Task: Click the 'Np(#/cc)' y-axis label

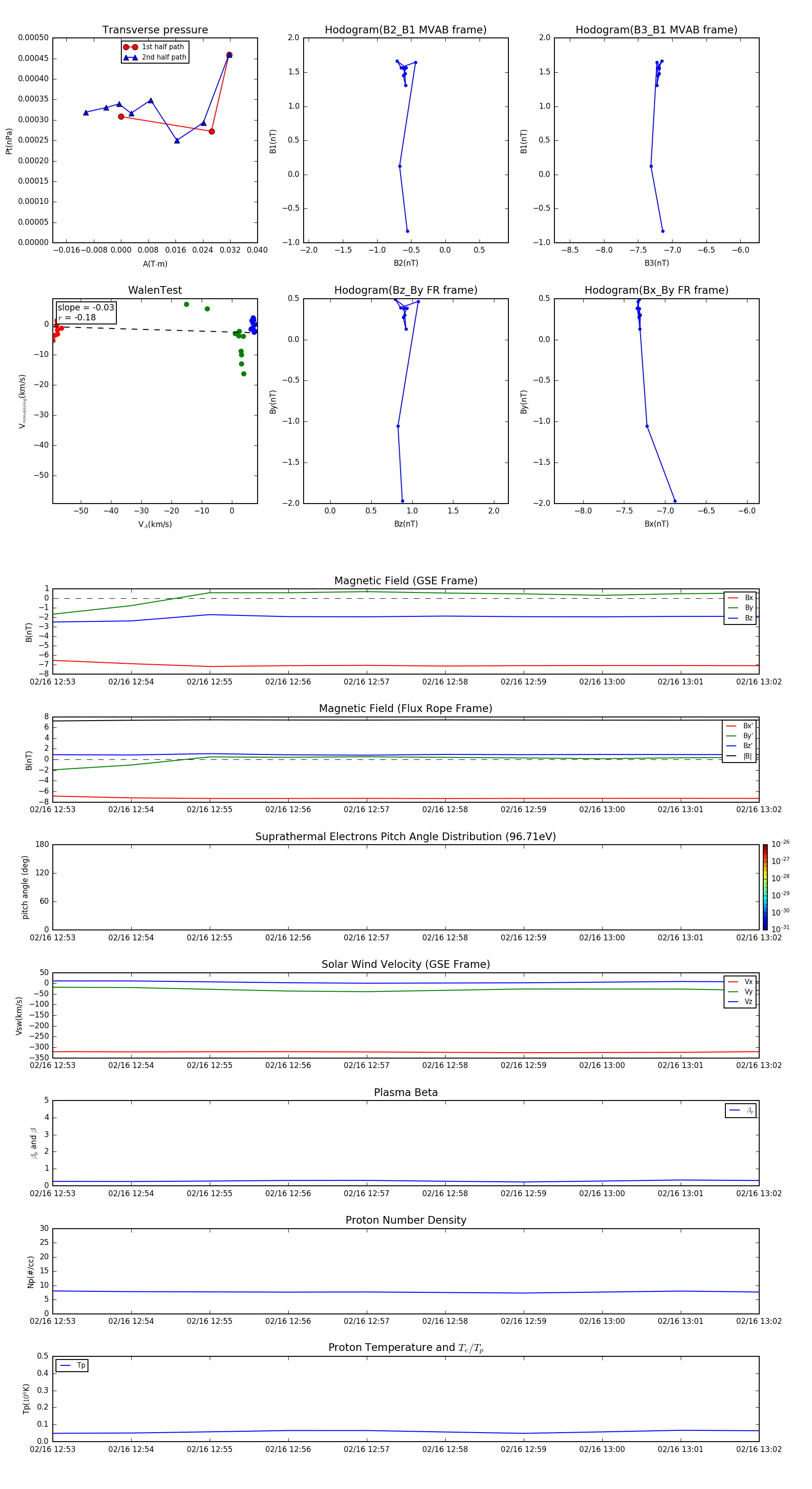Action: [31, 1272]
